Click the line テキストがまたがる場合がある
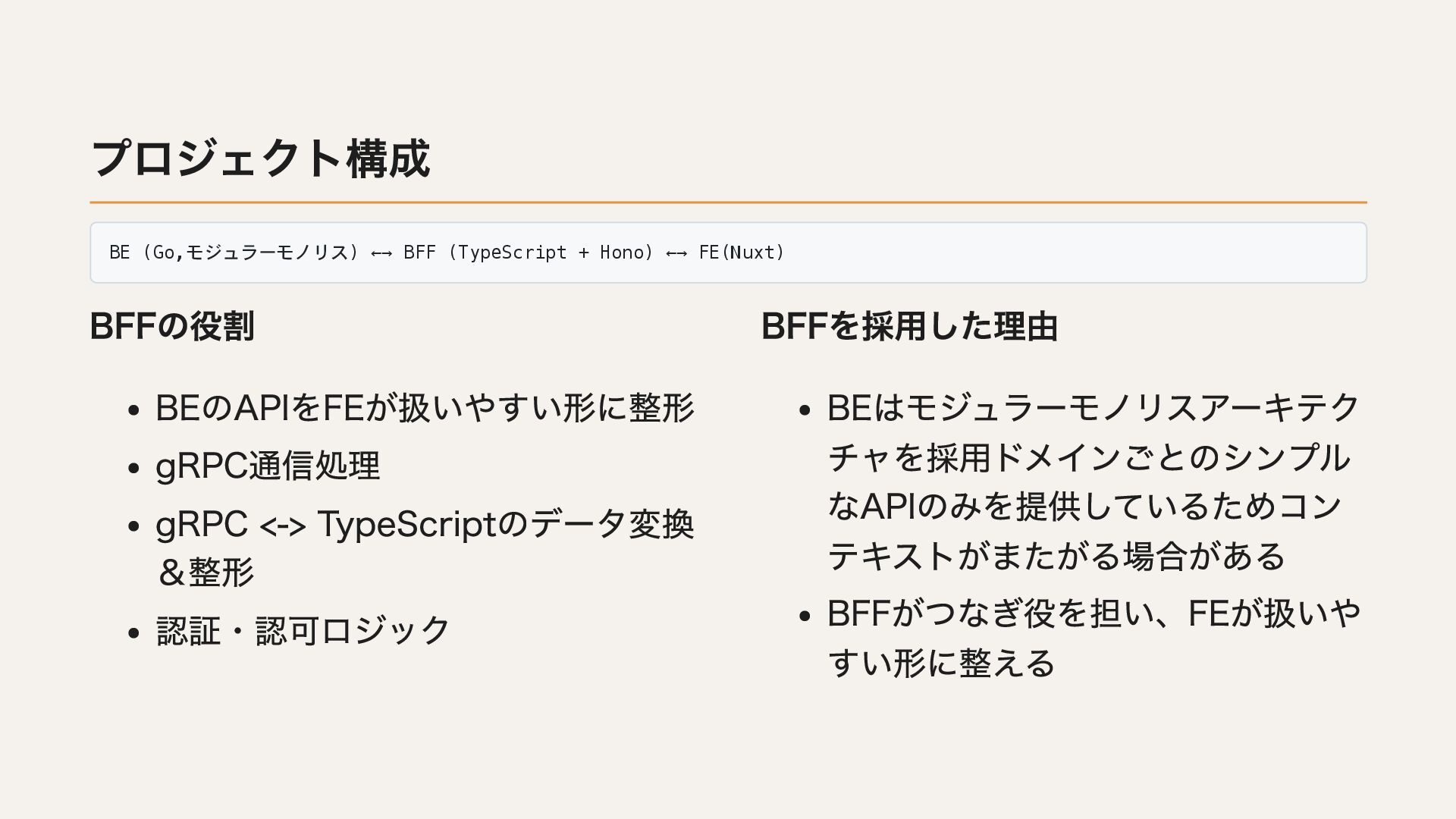The width and height of the screenshot is (1456, 819). click(1056, 556)
